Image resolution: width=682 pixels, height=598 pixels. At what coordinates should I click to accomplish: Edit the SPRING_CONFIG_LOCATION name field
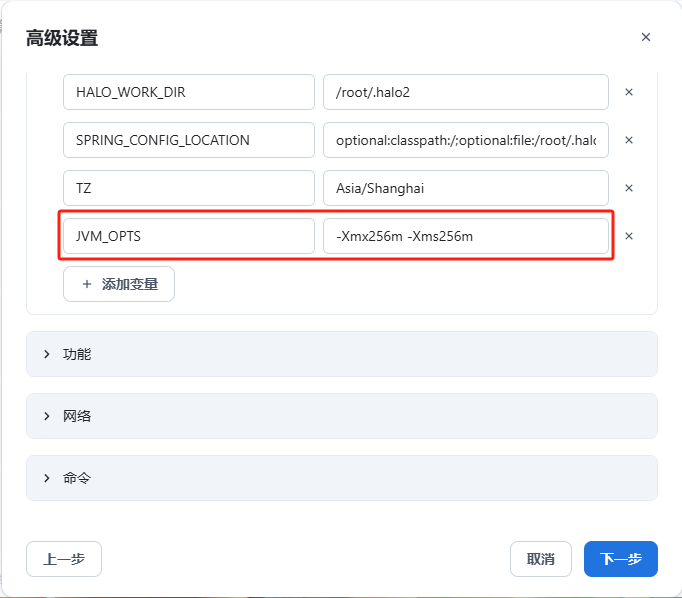(189, 140)
